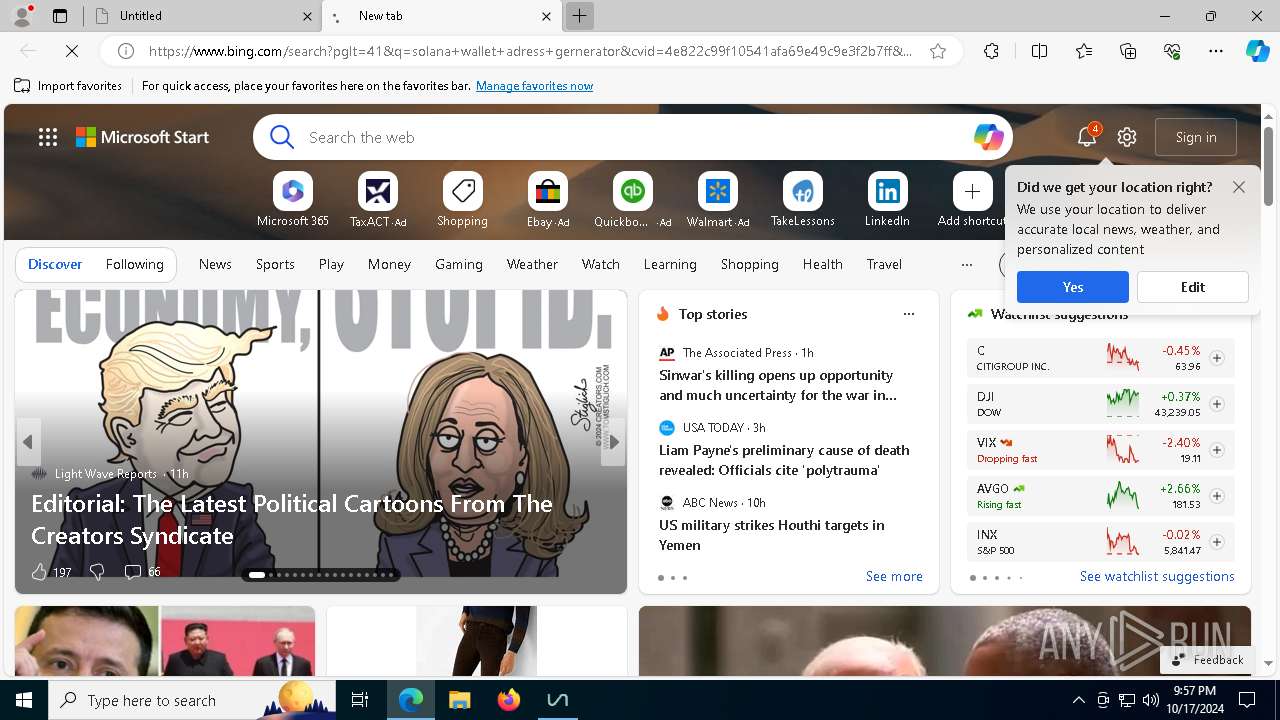Add a new shortcut tile
The height and width of the screenshot is (720, 1280).
tap(972, 201)
